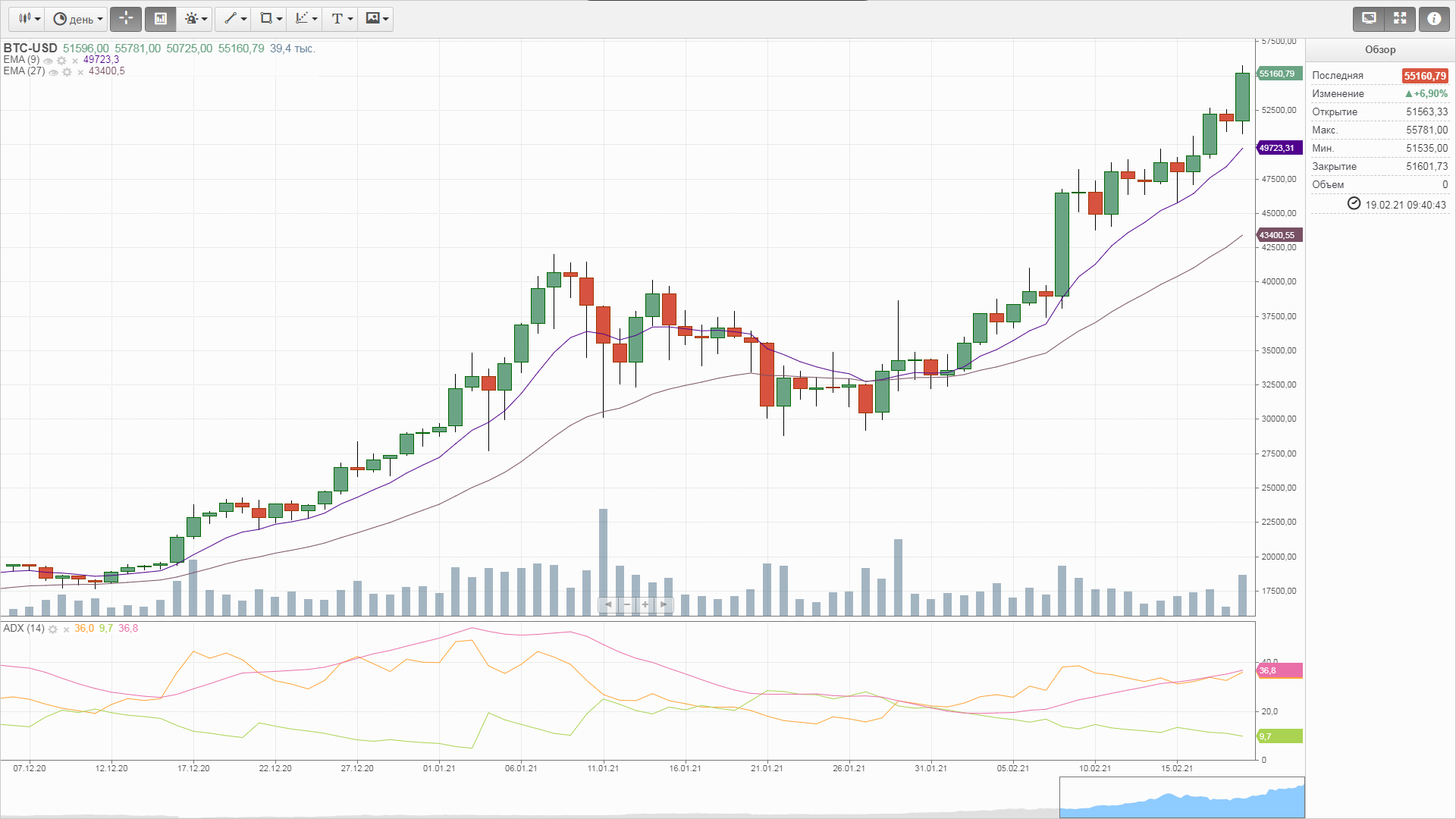The image size is (1456, 819).
Task: Open the text annotation tool dropdown
Action: (342, 18)
